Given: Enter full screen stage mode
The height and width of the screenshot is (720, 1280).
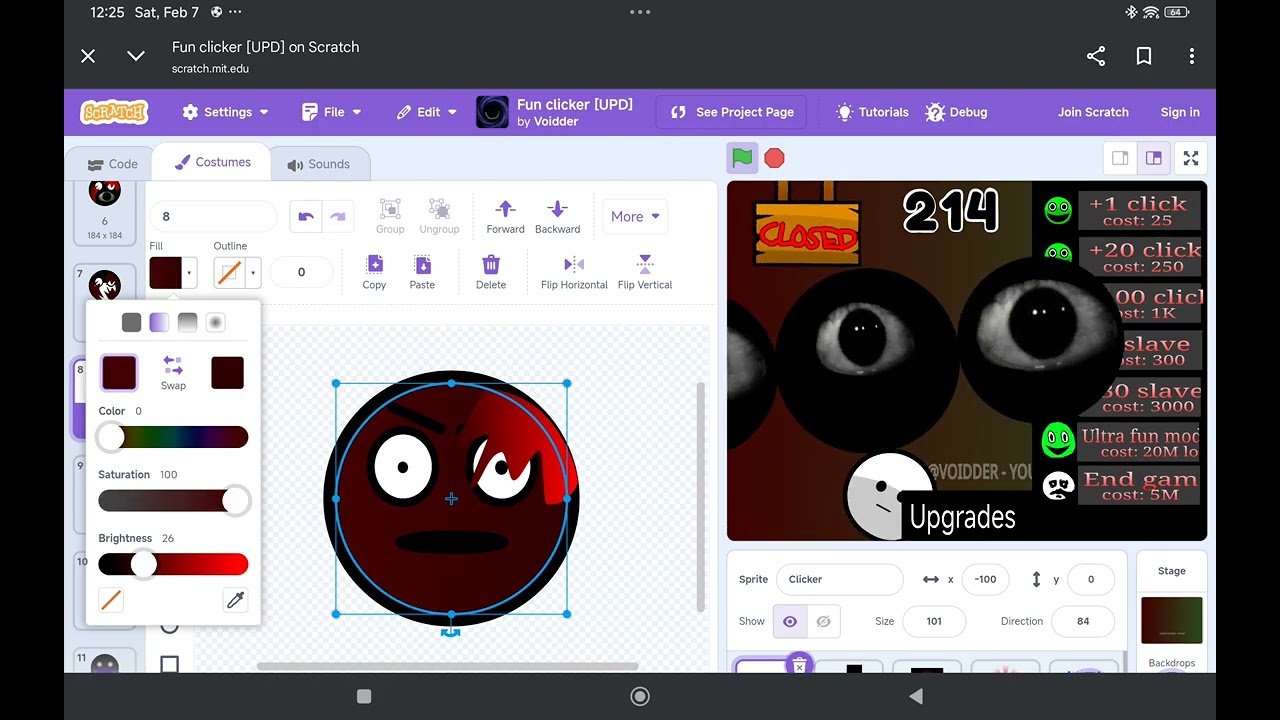Looking at the screenshot, I should pyautogui.click(x=1191, y=158).
